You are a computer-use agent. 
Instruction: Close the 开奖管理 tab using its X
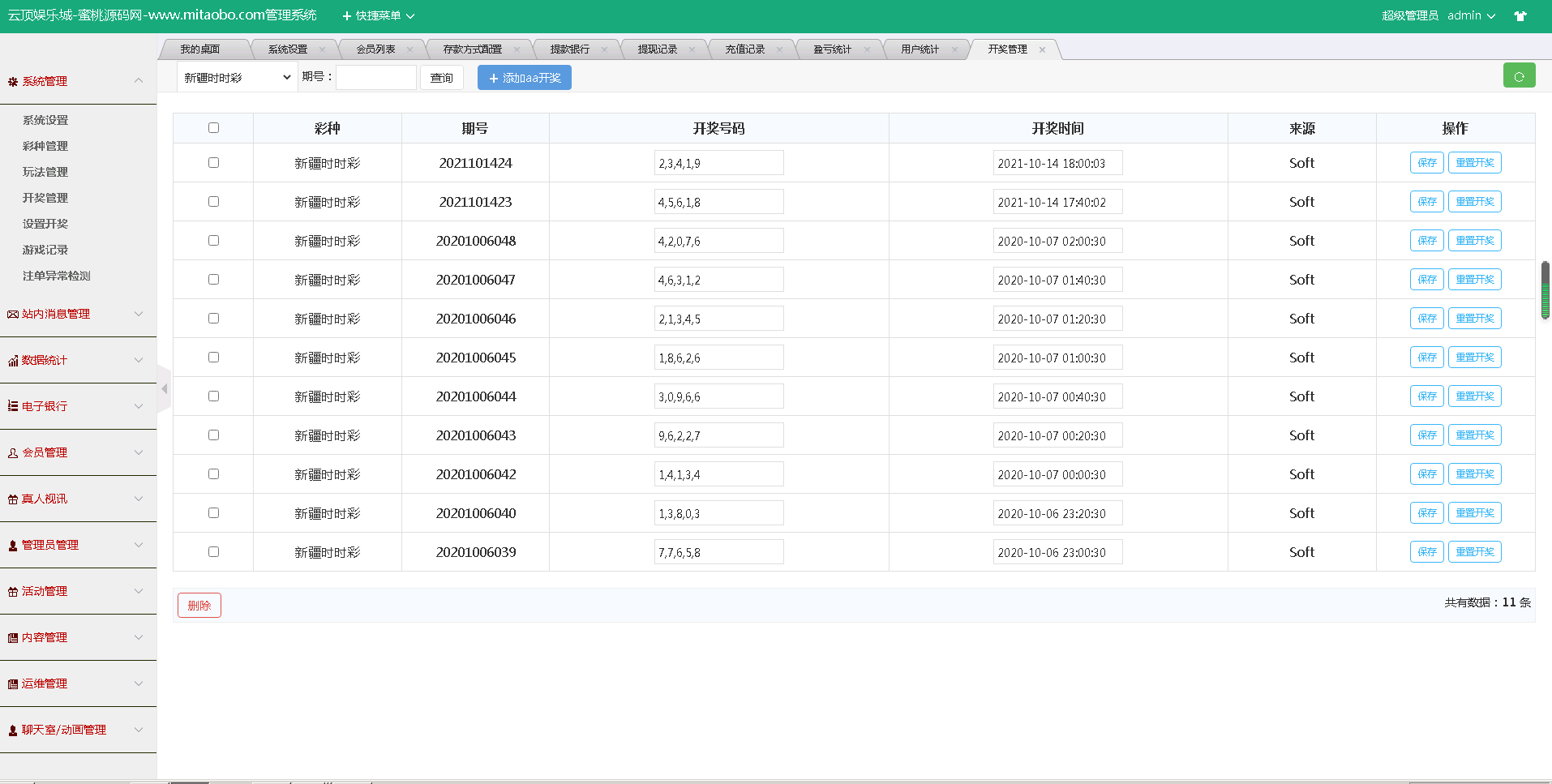point(1042,49)
